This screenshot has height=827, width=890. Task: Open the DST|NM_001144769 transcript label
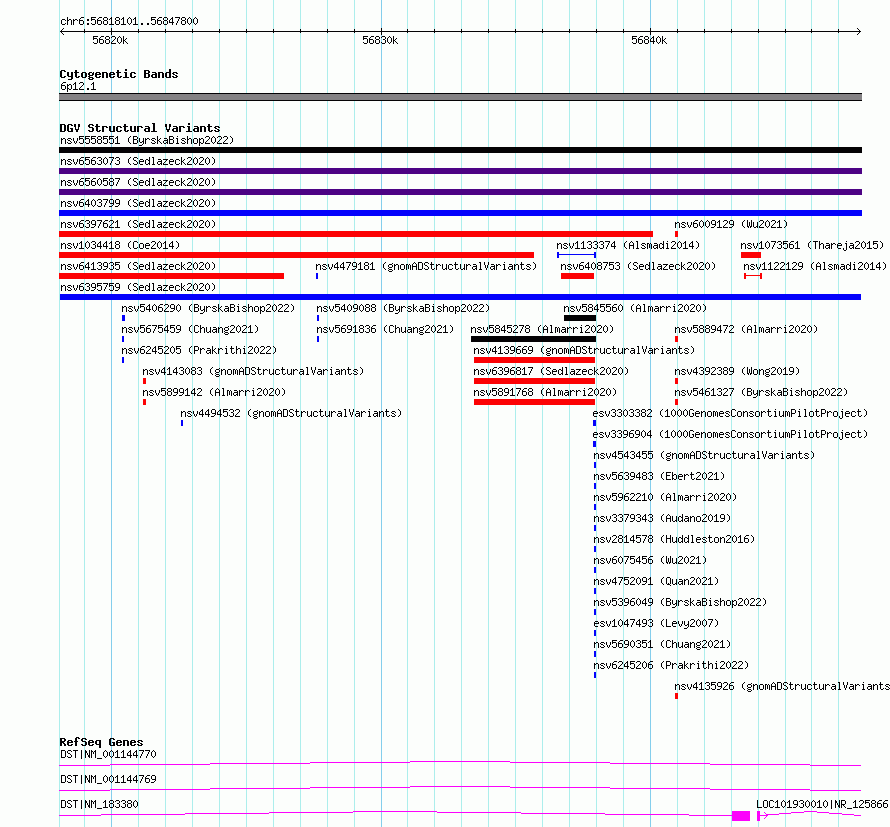(108, 779)
